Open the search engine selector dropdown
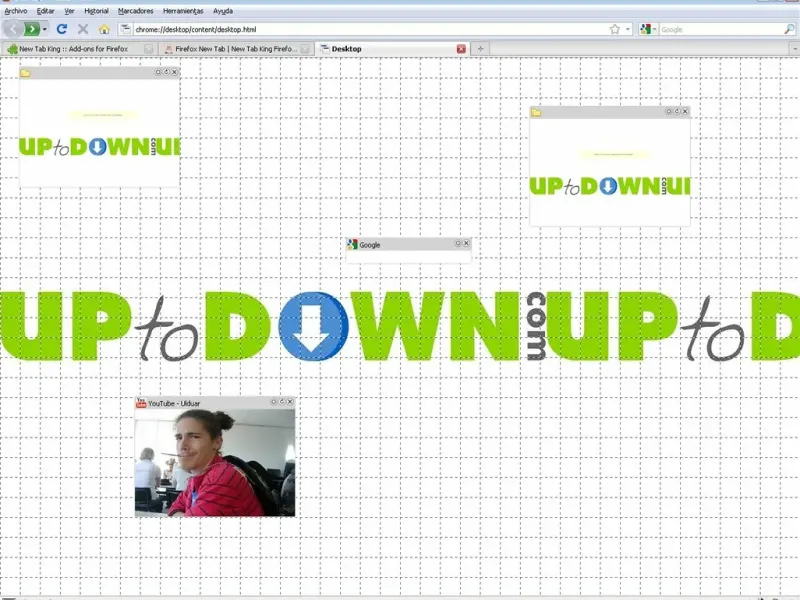The width and height of the screenshot is (800, 600). tap(648, 29)
